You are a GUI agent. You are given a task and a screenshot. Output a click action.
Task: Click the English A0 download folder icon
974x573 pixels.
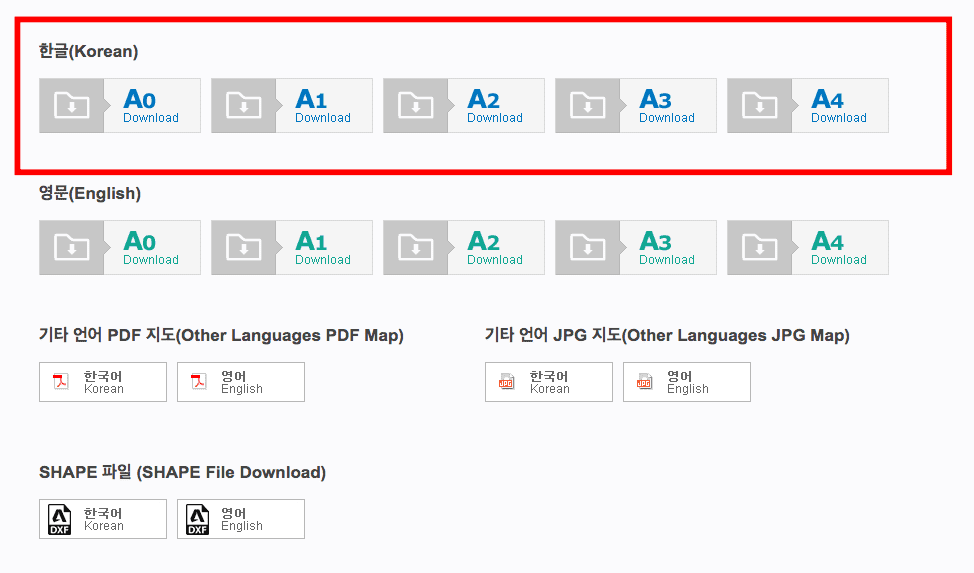pos(71,247)
